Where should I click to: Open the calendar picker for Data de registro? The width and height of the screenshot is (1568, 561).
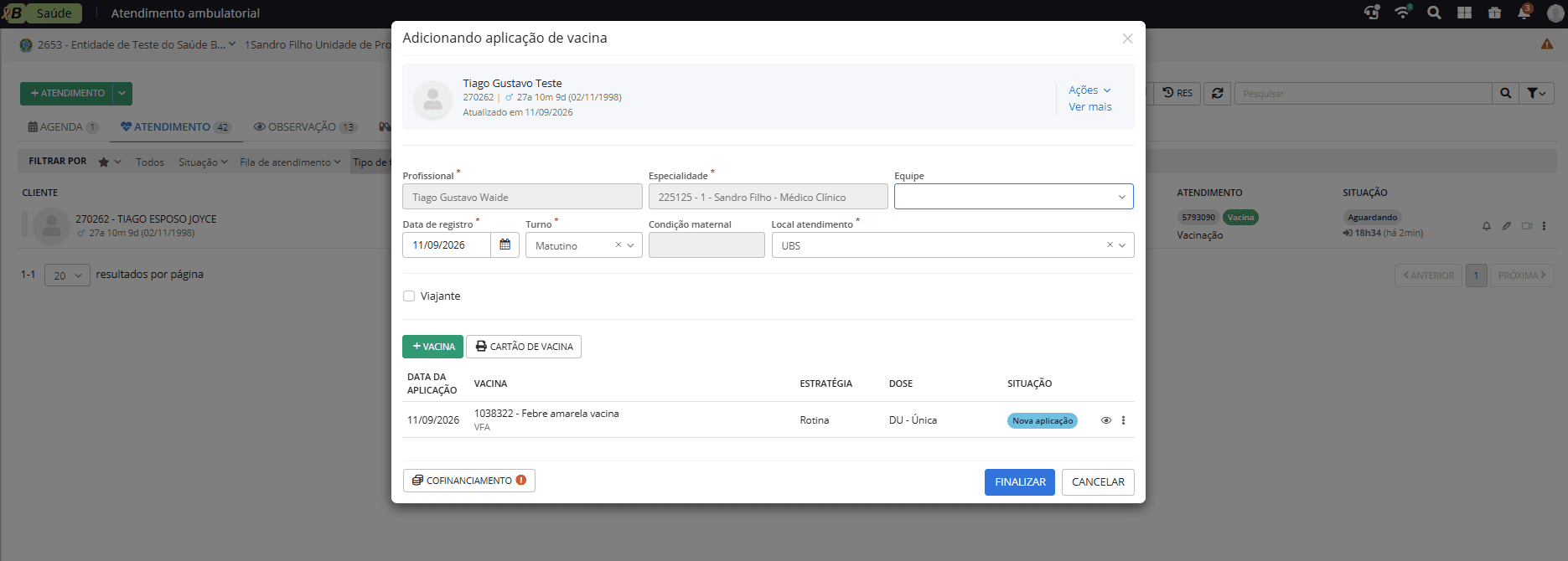click(x=505, y=244)
